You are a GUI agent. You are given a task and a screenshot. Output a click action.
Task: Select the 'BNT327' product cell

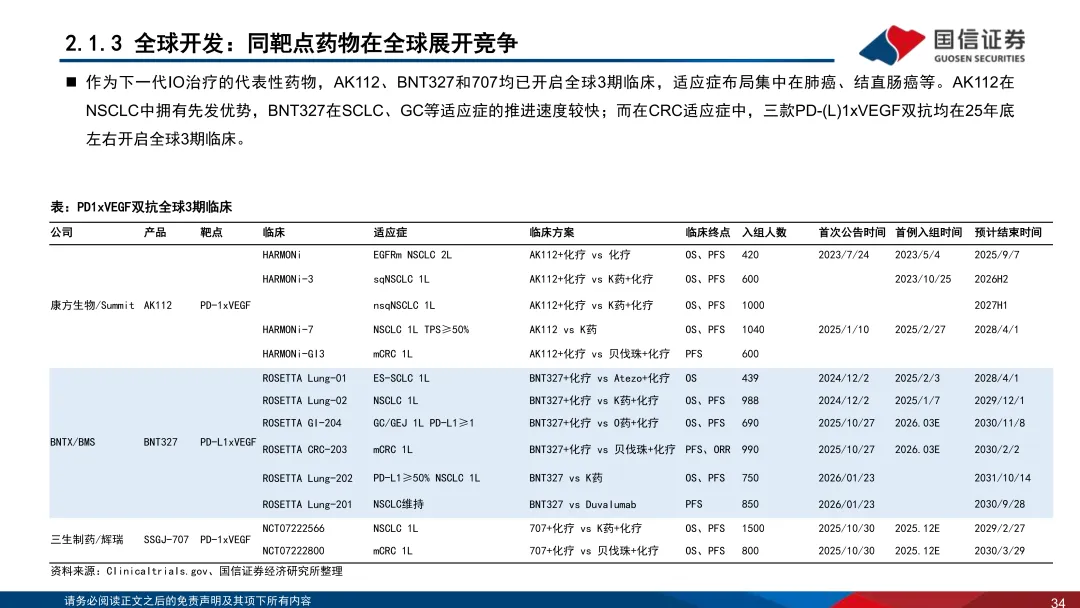tap(160, 442)
